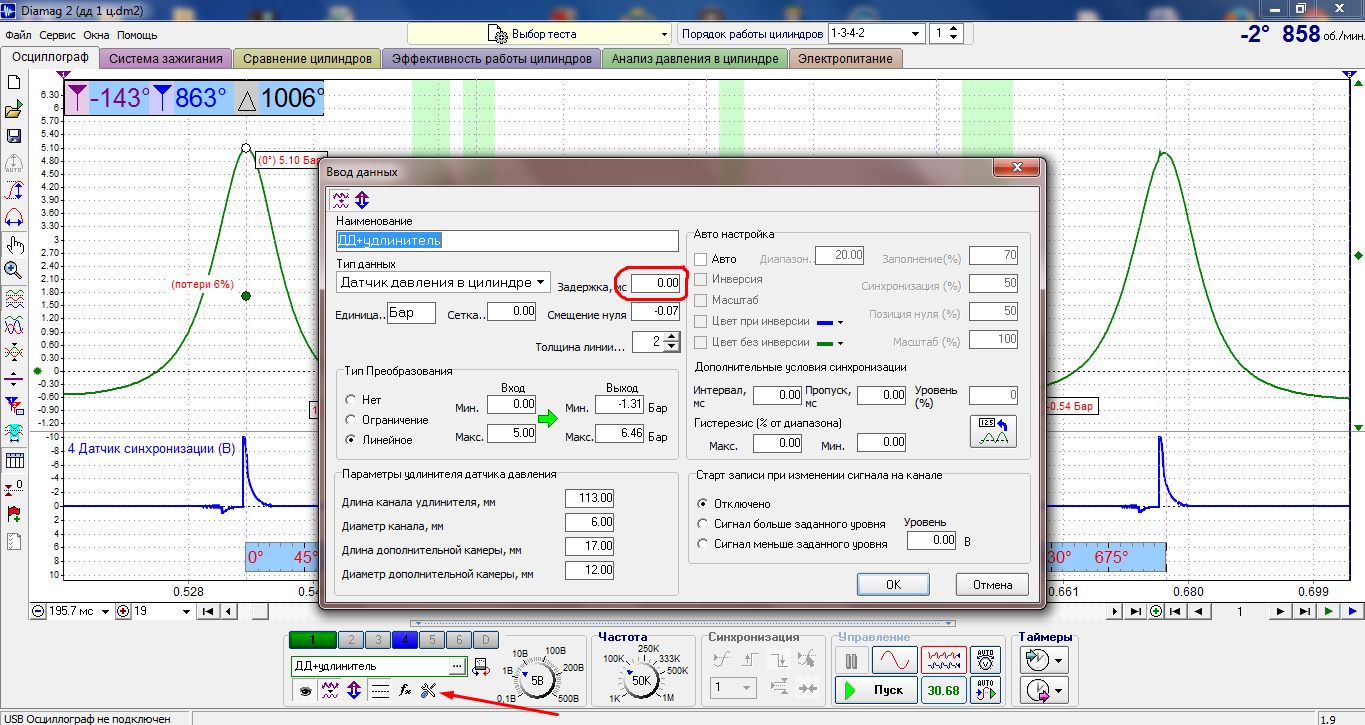Click OK in the Ввод данных dialog
The width and height of the screenshot is (1365, 725).
click(x=893, y=584)
